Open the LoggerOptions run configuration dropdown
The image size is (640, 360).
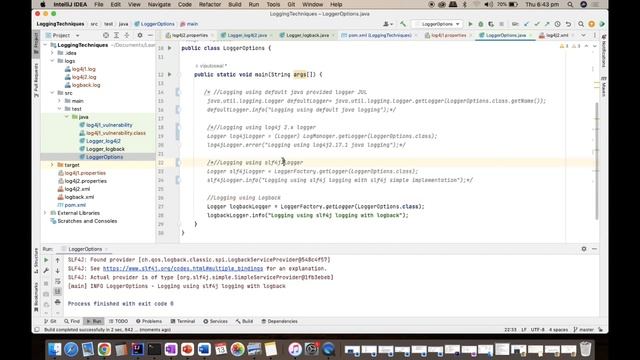tap(437, 24)
